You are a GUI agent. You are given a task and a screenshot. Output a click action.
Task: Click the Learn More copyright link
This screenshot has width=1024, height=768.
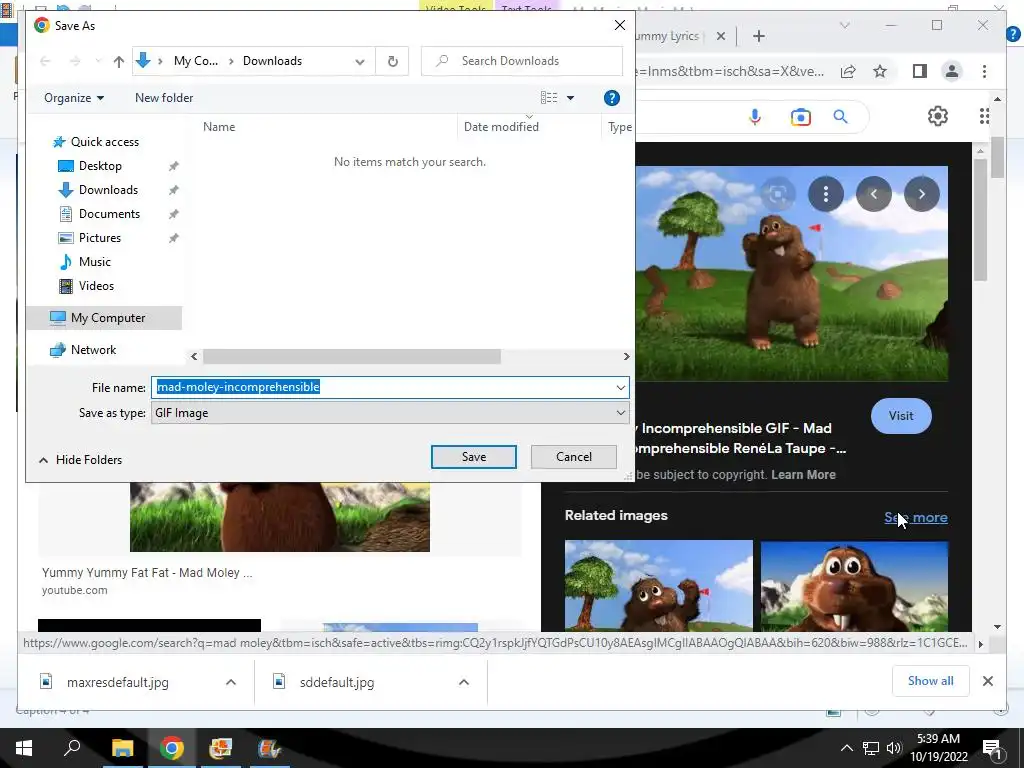pos(803,475)
